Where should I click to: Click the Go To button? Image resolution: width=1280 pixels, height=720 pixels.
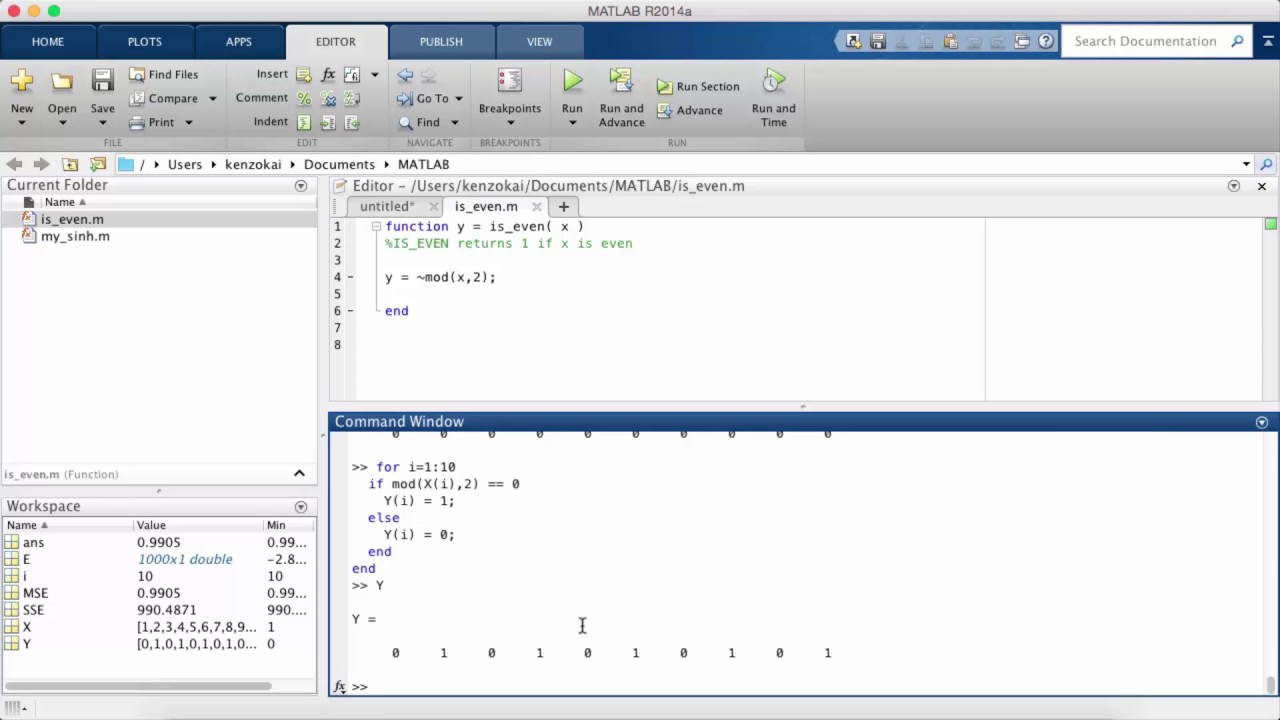click(423, 98)
